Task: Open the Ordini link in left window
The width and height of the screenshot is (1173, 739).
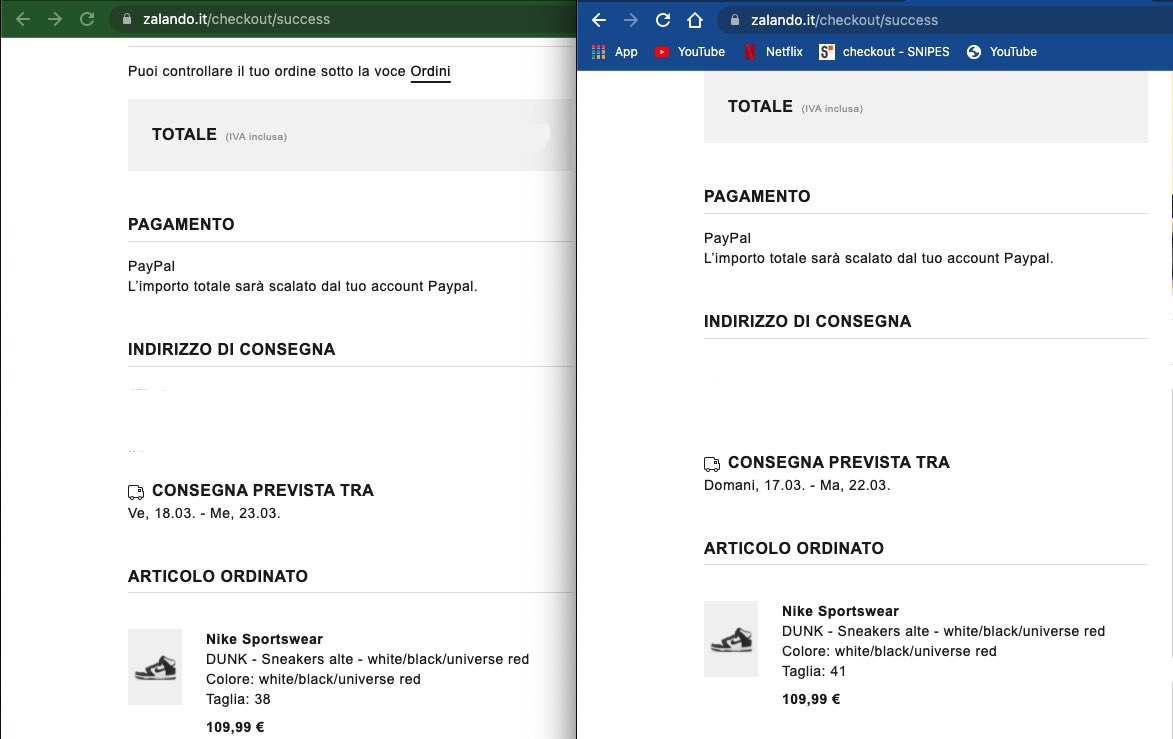Action: pyautogui.click(x=430, y=71)
